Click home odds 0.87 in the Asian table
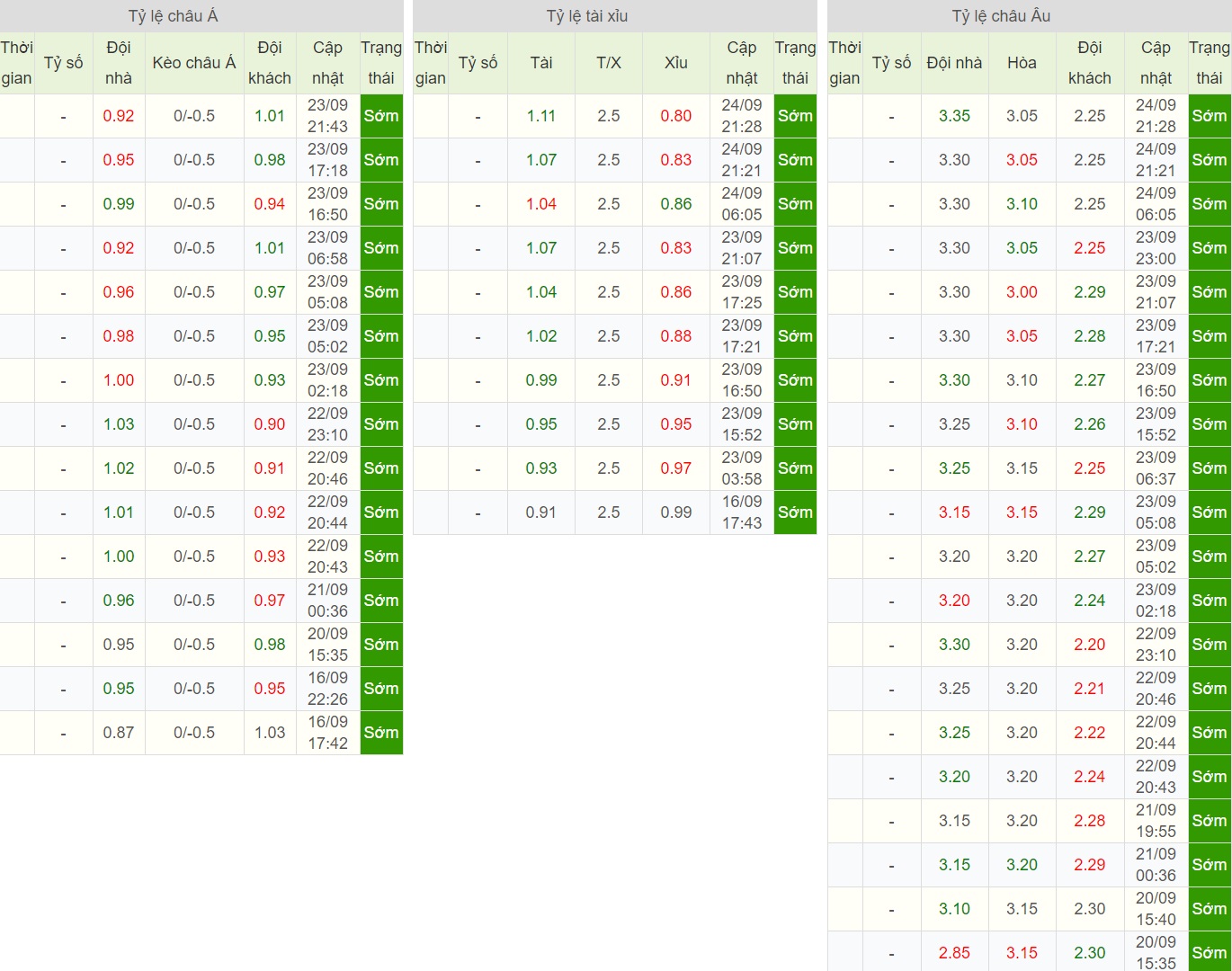The image size is (1232, 971). 119,733
